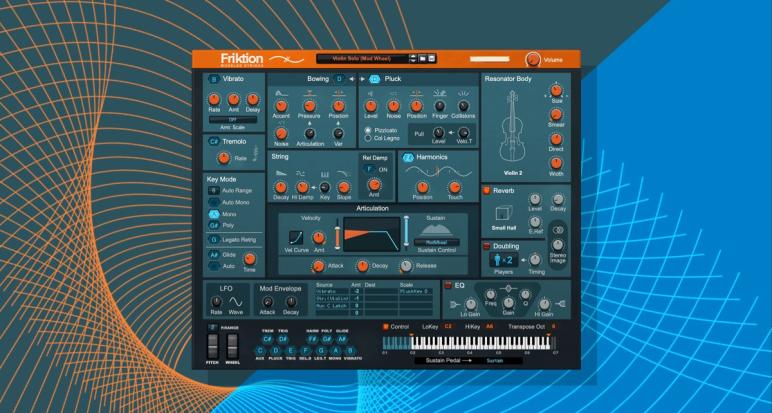772x413 pixels.
Task: Click the Bowing D keyswitch hexagon icon
Action: 339,79
